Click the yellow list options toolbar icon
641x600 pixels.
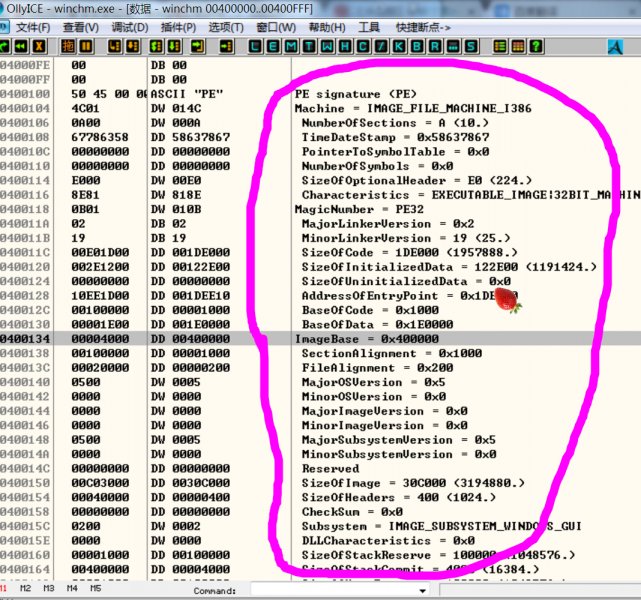point(500,46)
